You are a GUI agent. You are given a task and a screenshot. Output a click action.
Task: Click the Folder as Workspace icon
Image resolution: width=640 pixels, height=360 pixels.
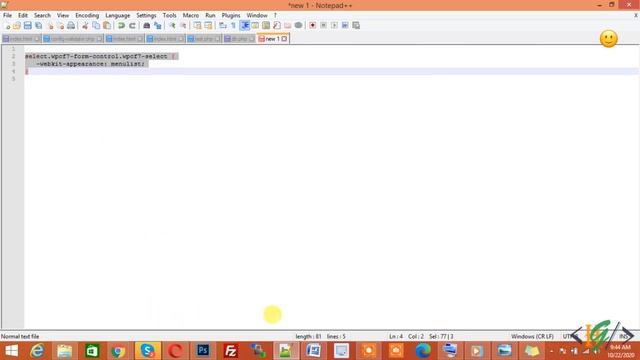pyautogui.click(x=288, y=26)
